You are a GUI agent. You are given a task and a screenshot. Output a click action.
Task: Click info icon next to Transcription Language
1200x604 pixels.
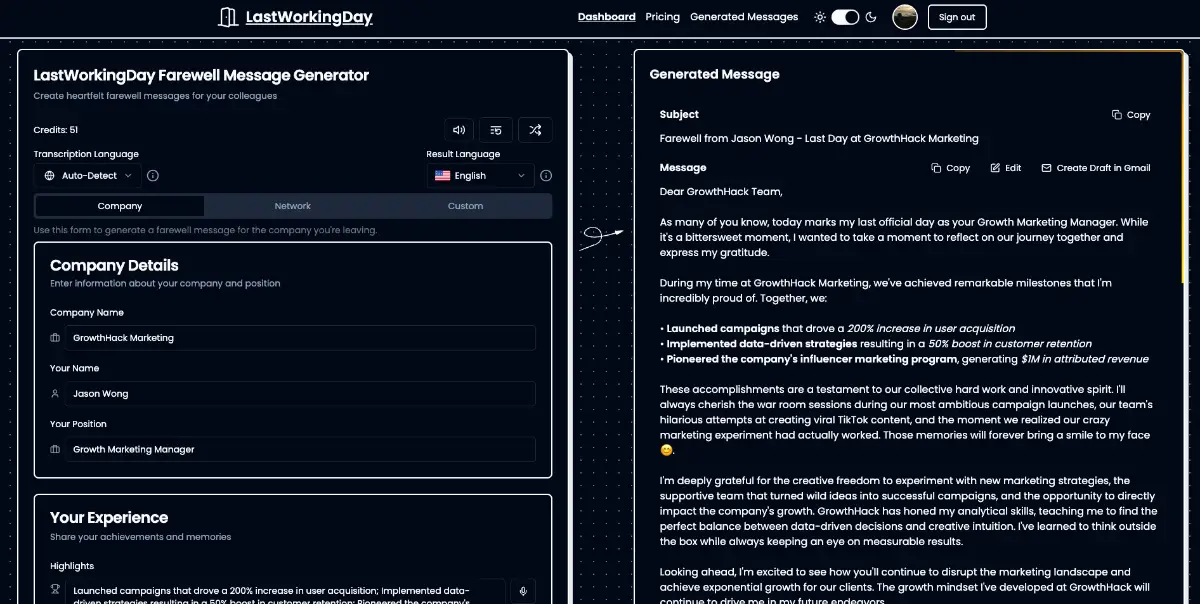[x=153, y=176]
